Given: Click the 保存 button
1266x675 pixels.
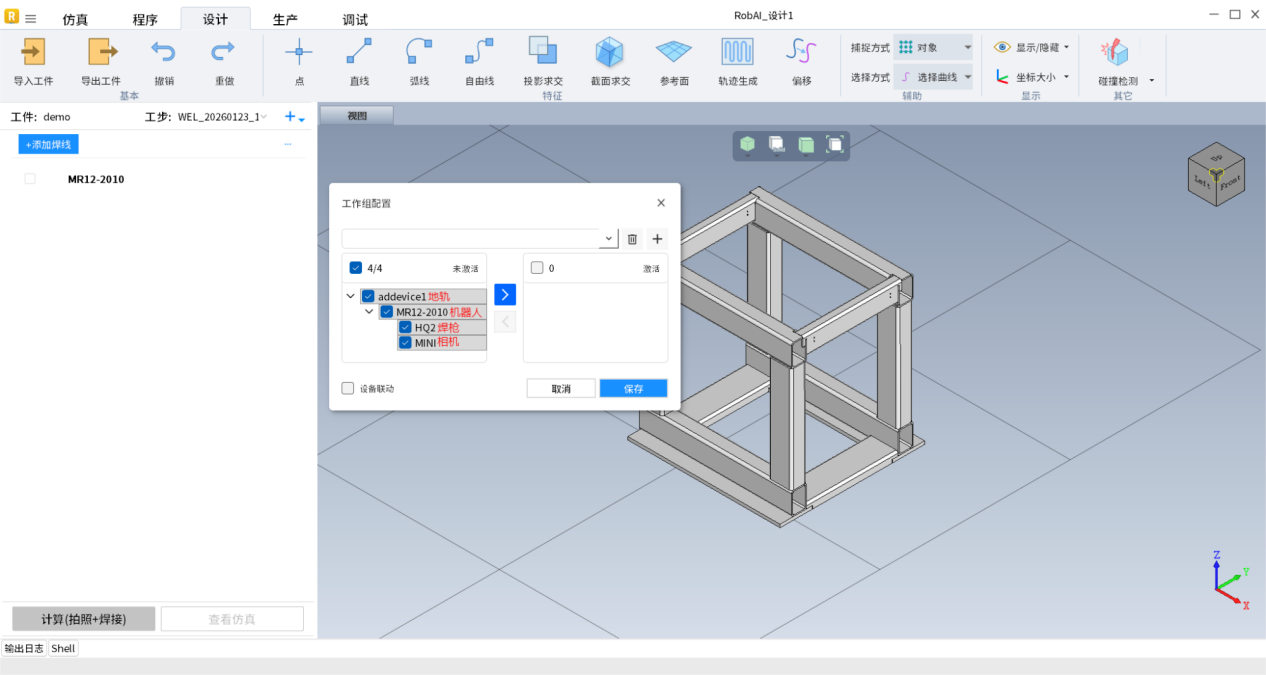Looking at the screenshot, I should point(633,389).
